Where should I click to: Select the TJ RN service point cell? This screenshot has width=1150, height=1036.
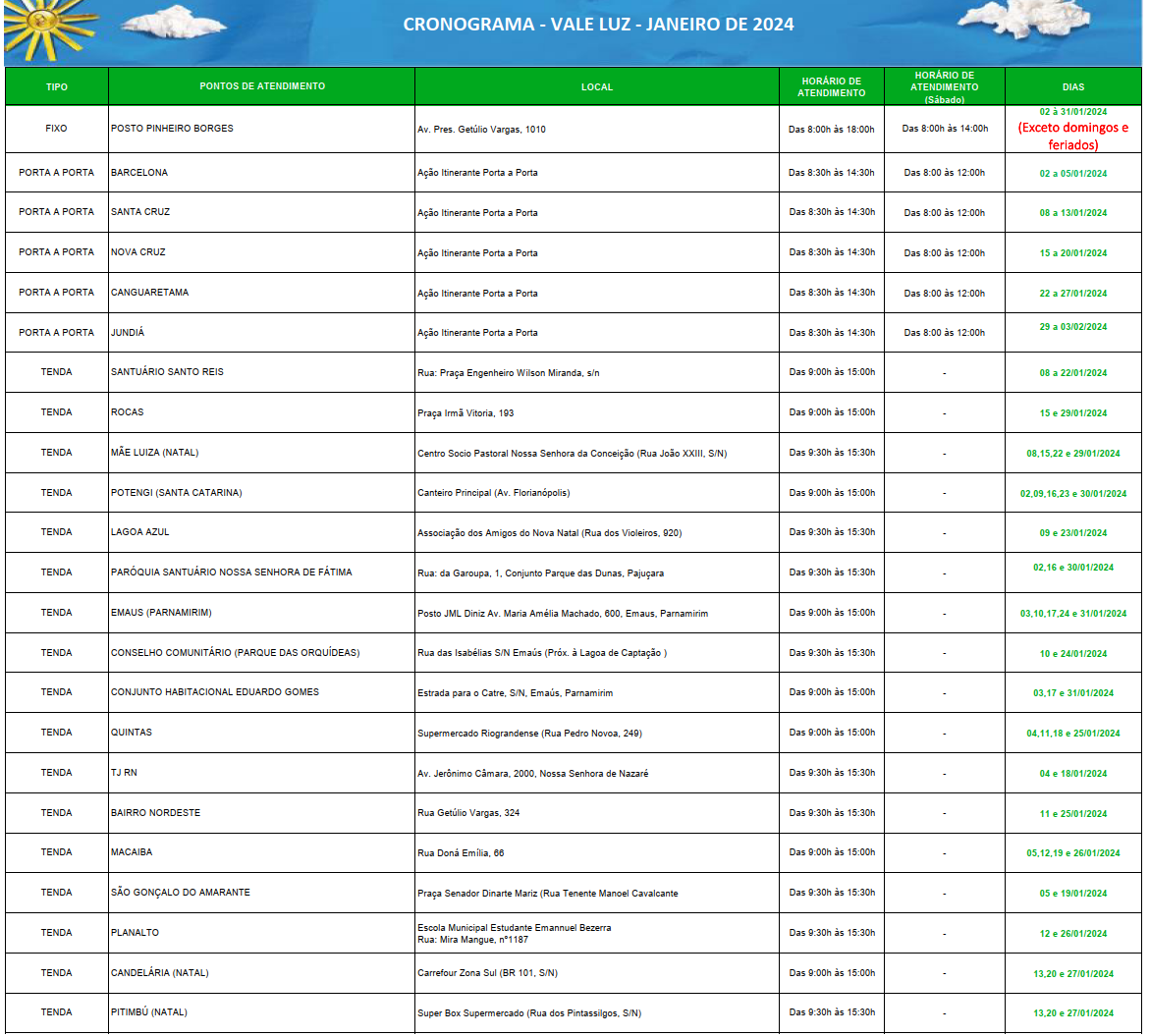(124, 773)
